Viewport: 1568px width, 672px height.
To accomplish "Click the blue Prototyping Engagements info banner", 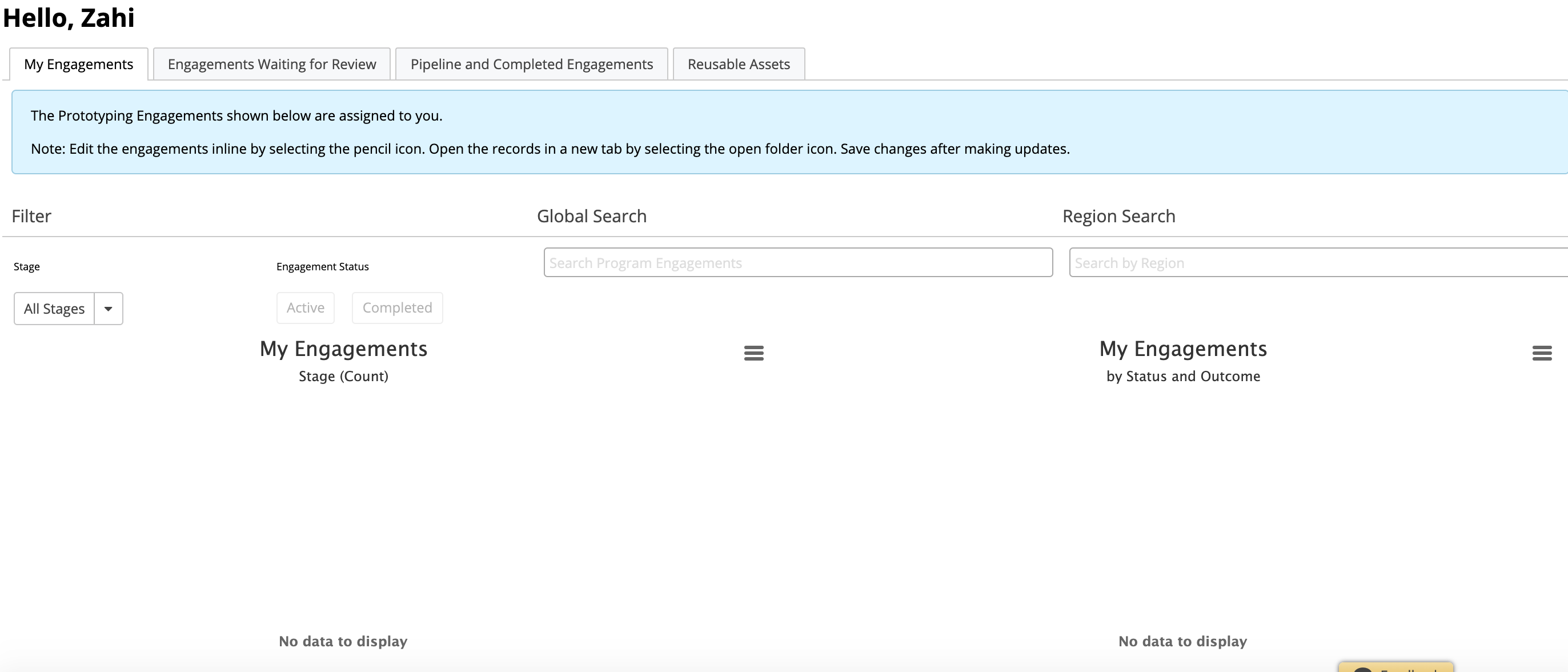I will [x=789, y=132].
